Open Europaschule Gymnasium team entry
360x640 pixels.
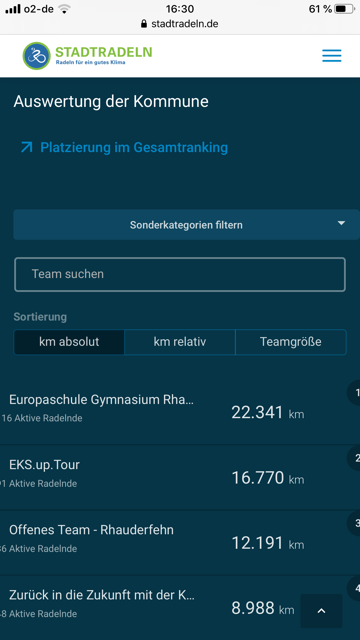coord(180,411)
